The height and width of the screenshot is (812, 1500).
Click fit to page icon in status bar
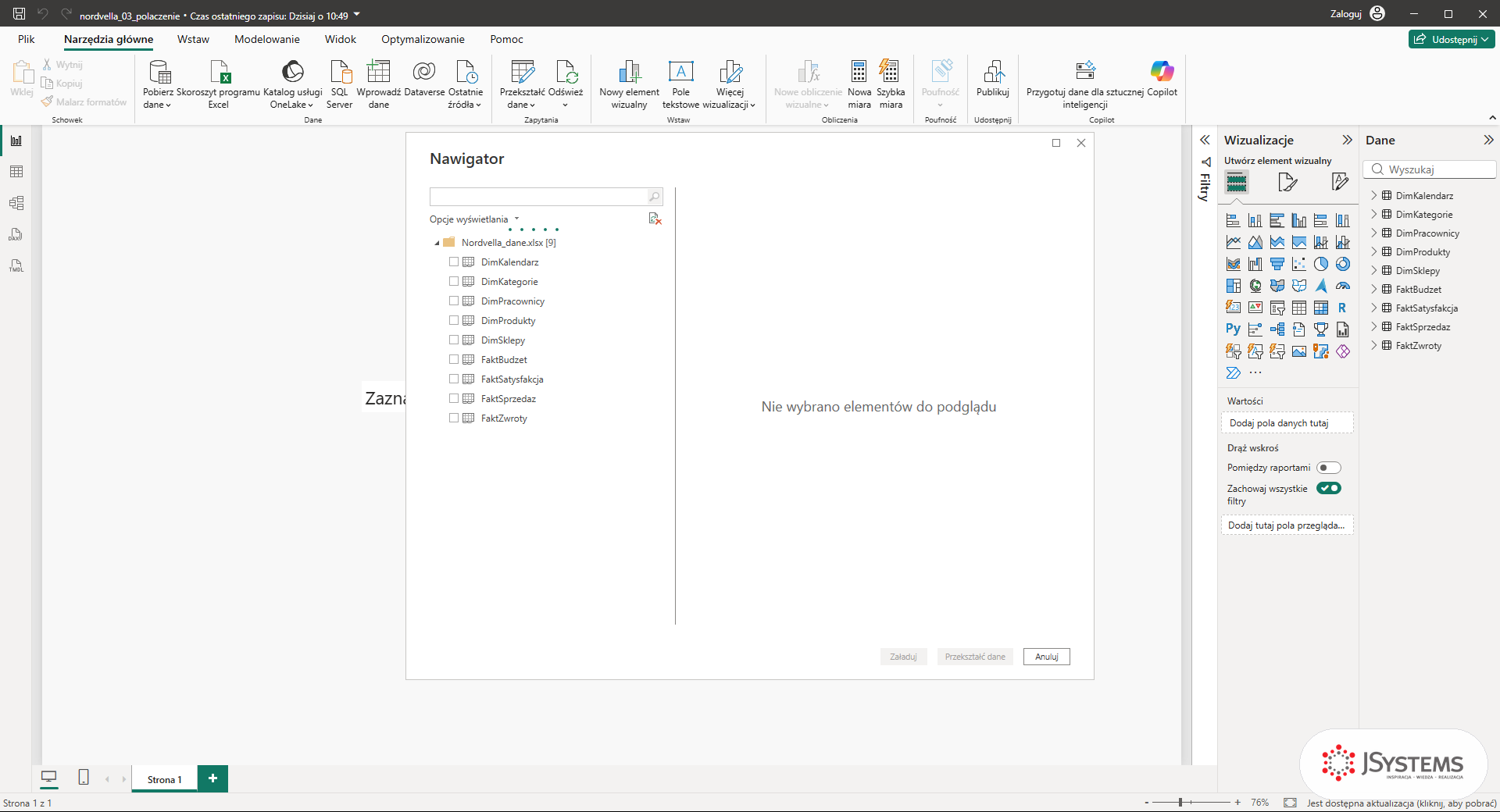coord(1290,803)
